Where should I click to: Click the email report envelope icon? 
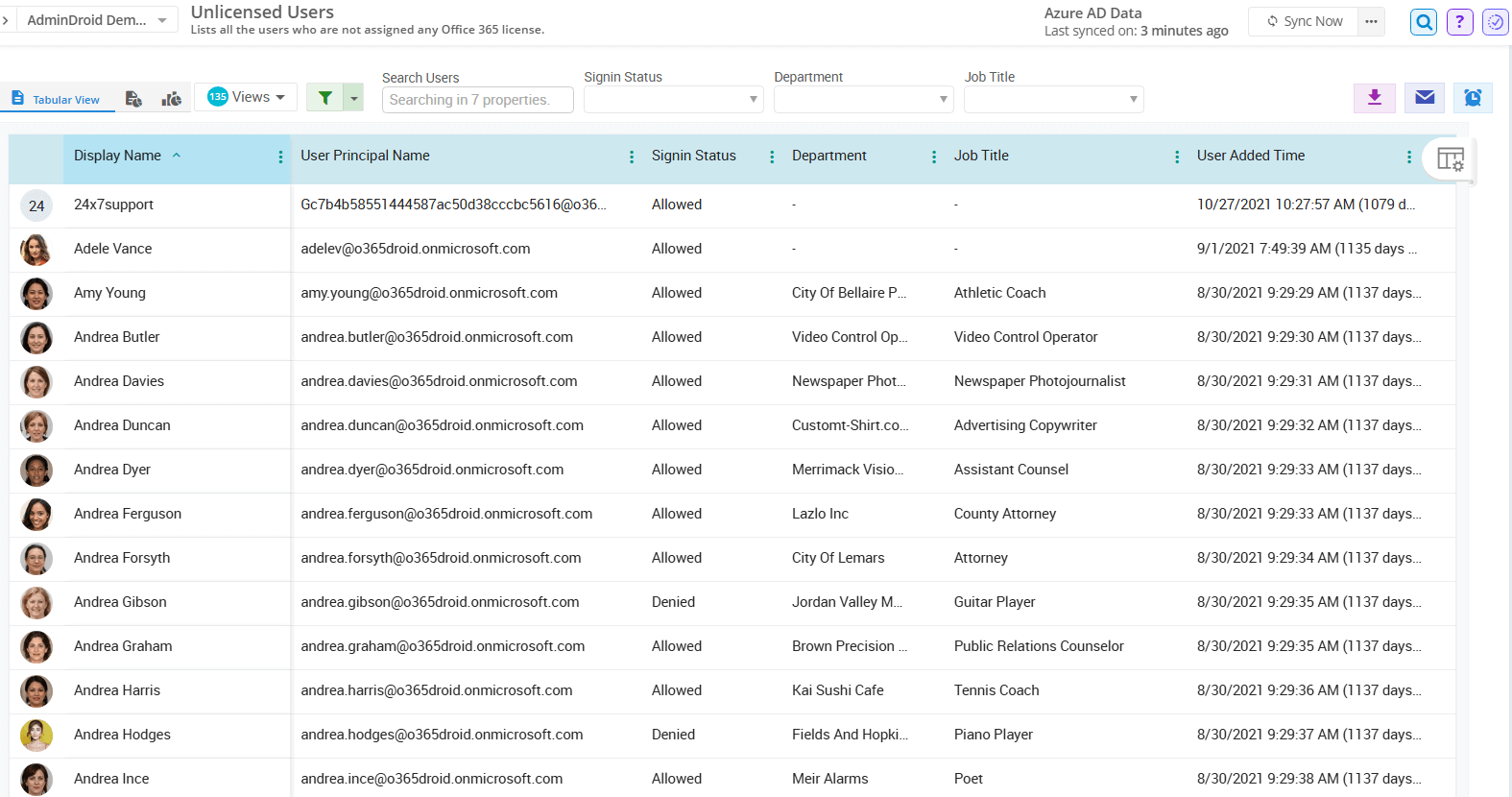pyautogui.click(x=1425, y=98)
